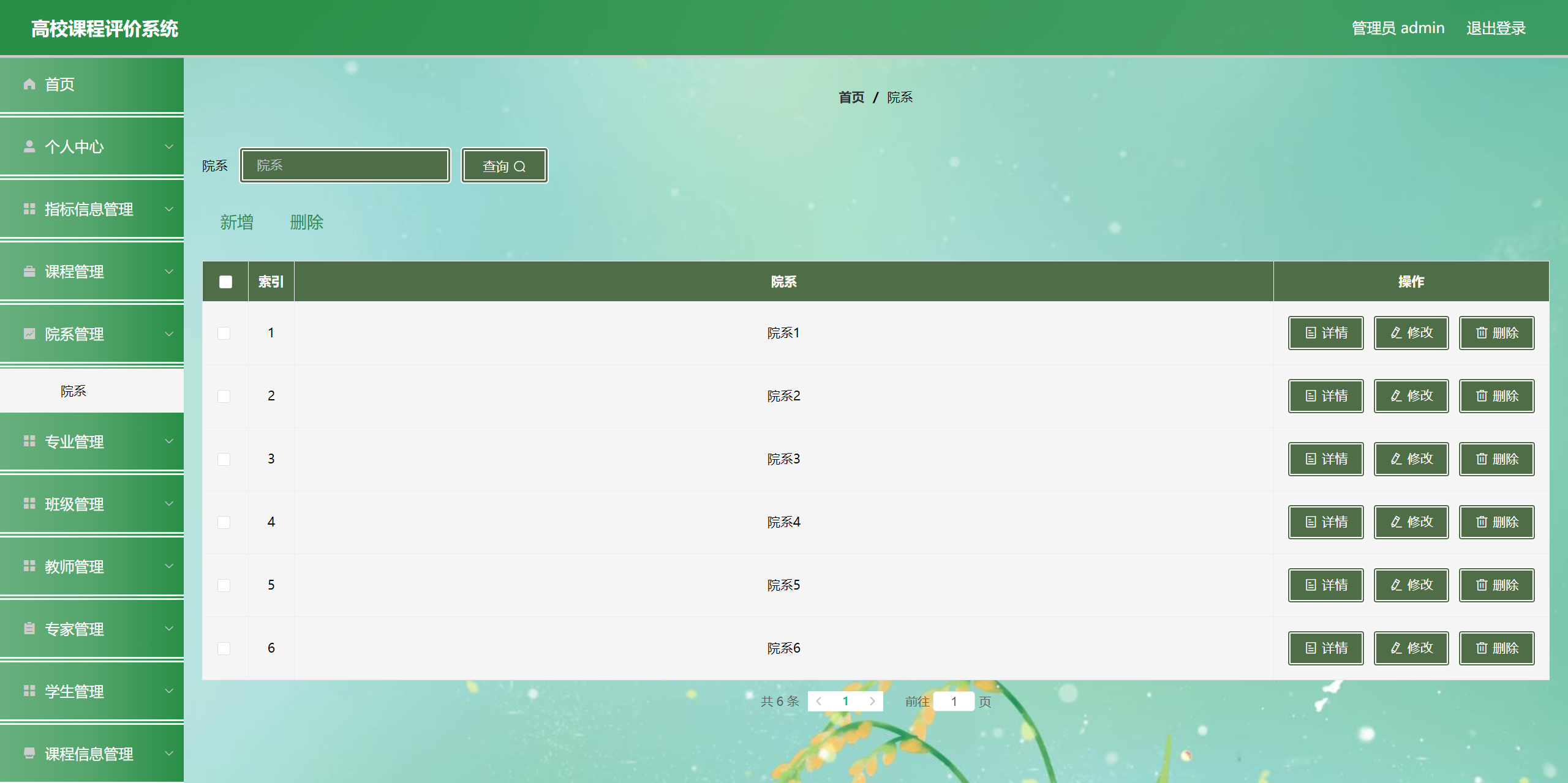Click the 新增 button above the table

(x=236, y=222)
